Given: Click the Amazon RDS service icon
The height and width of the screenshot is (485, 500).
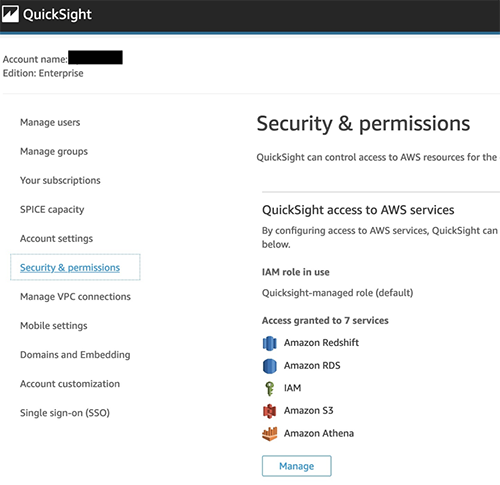Looking at the screenshot, I should point(269,366).
